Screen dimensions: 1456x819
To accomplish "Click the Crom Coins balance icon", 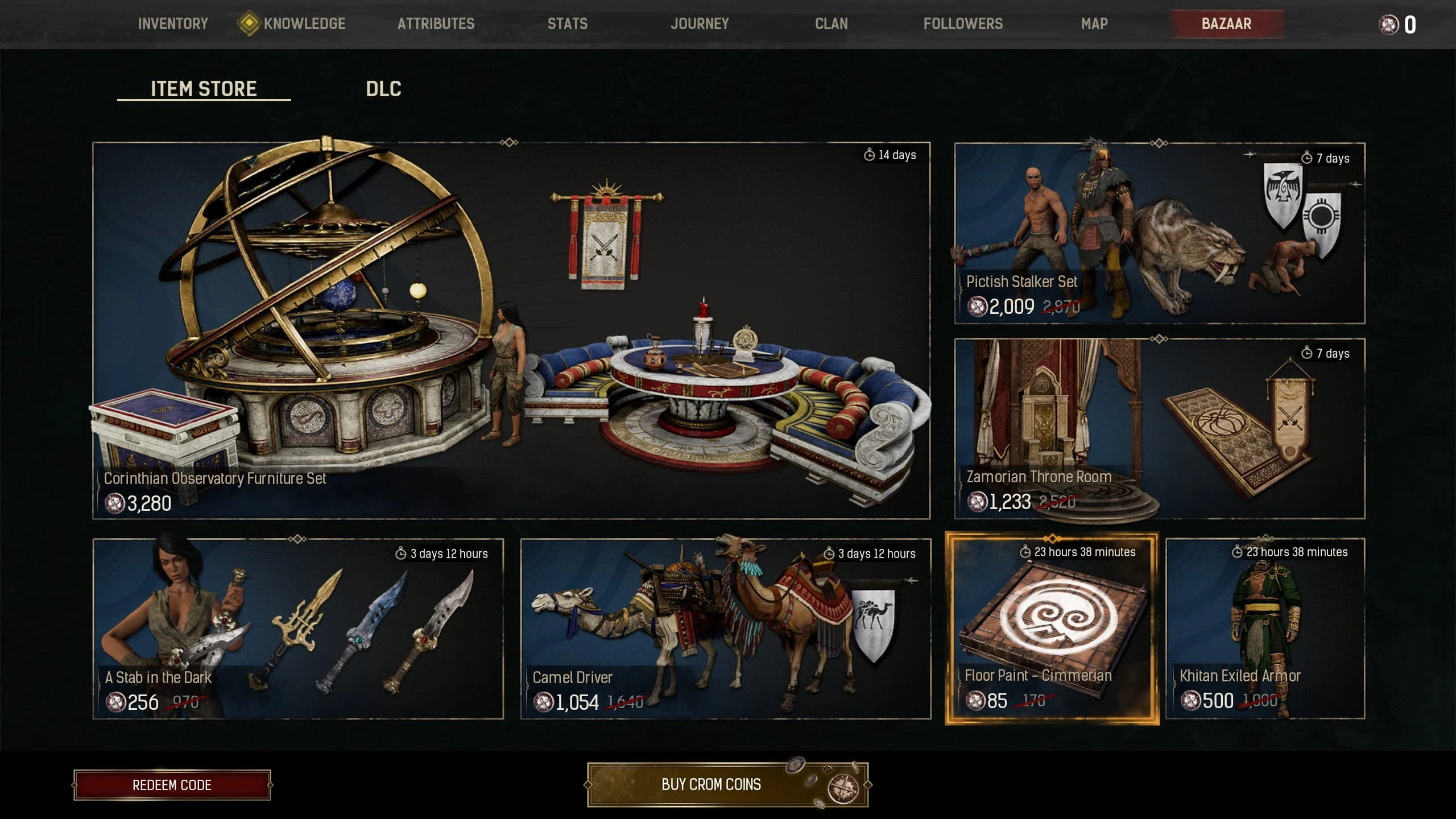I will click(x=1388, y=24).
